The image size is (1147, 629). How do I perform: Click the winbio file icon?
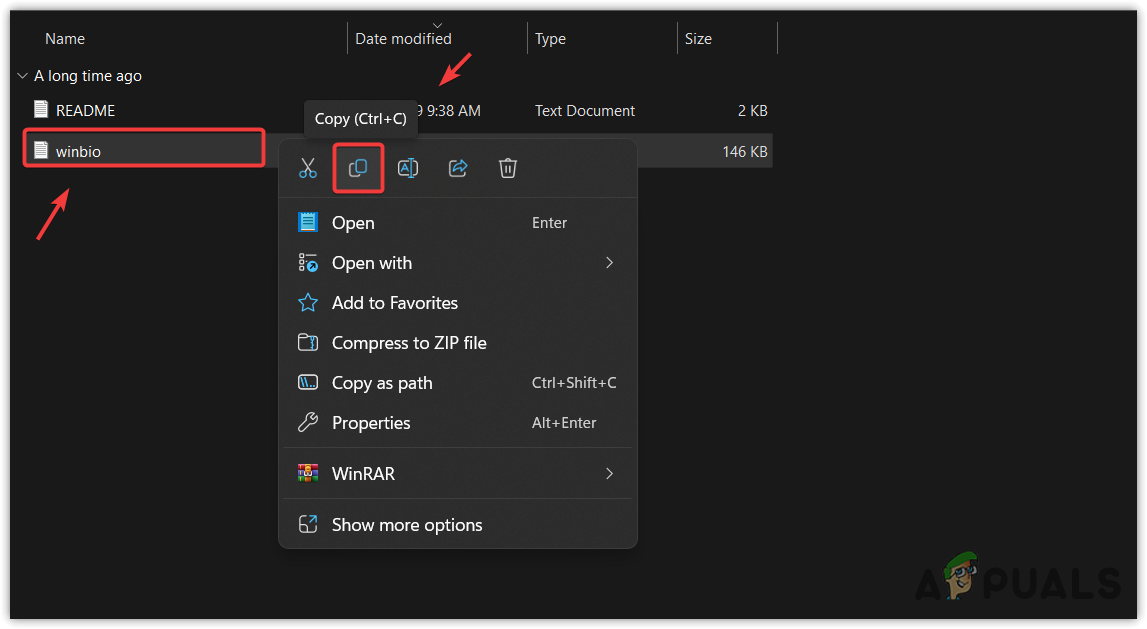(41, 151)
